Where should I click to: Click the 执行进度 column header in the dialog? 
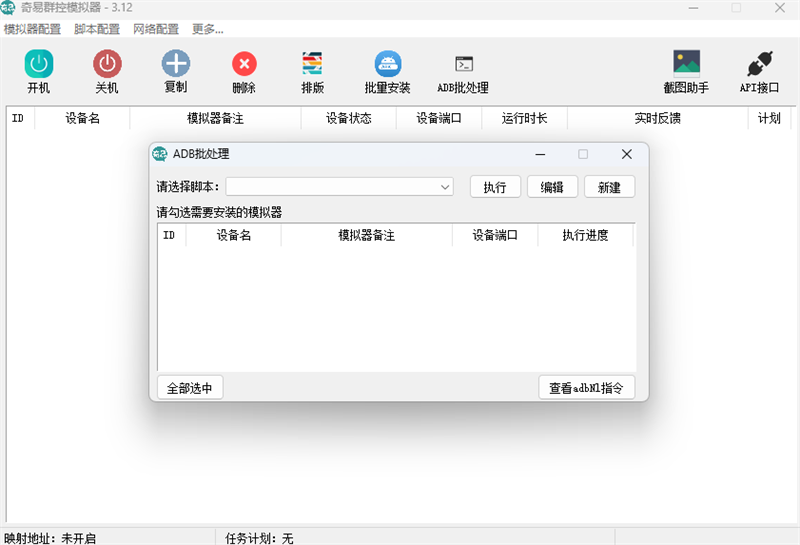pos(585,235)
